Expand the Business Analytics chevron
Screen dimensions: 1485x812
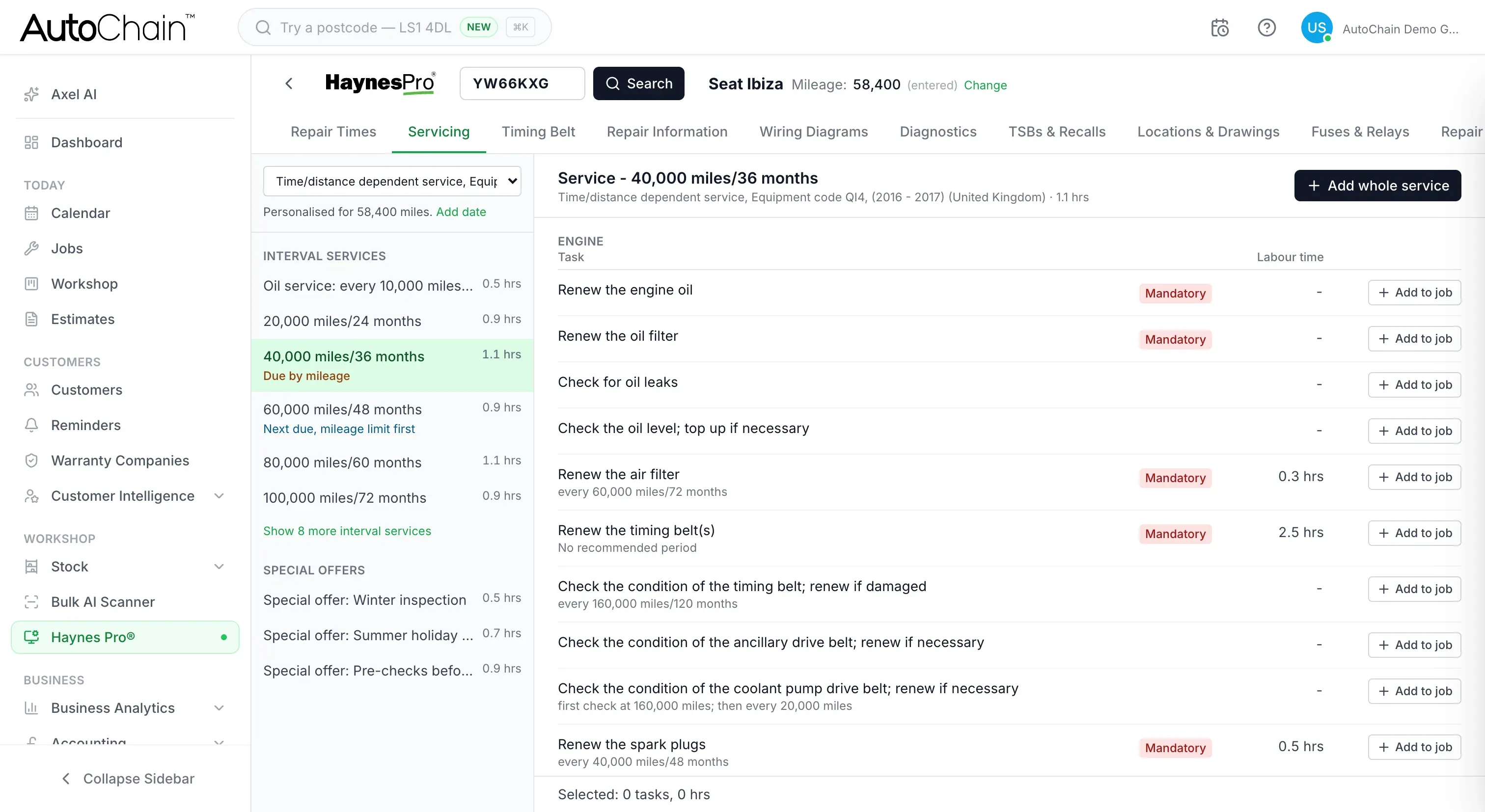pos(219,708)
